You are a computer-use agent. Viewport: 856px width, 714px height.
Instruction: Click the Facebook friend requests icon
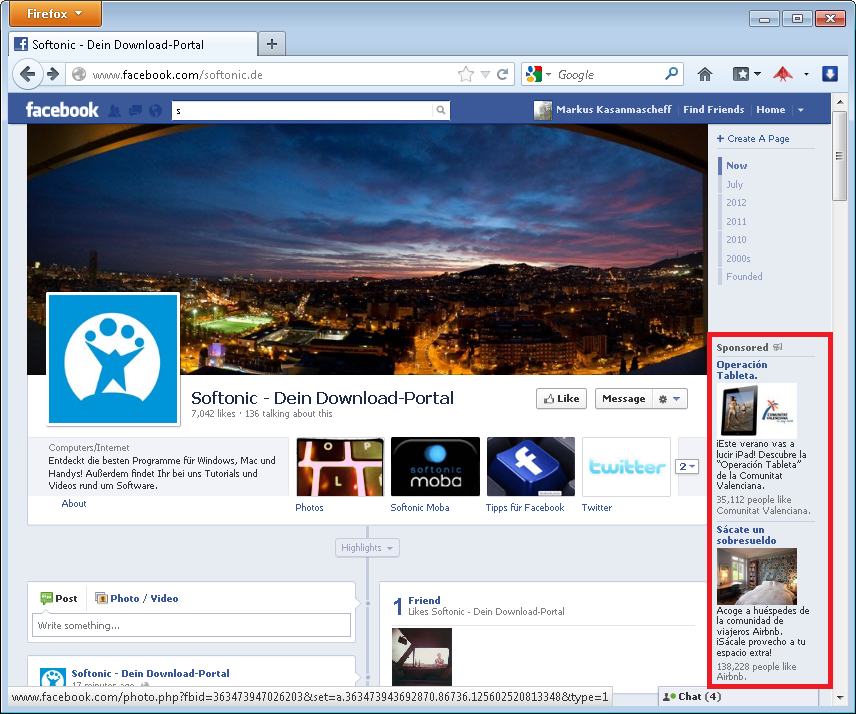[x=115, y=110]
